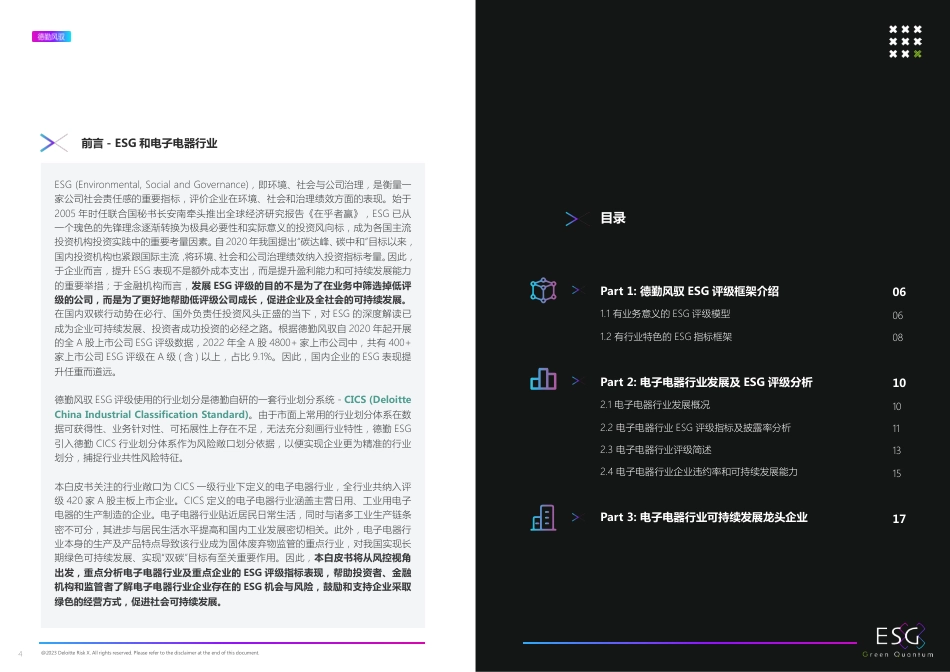The width and height of the screenshot is (950, 672).
Task: Click bold page number 06 for Part 1
Action: click(899, 291)
